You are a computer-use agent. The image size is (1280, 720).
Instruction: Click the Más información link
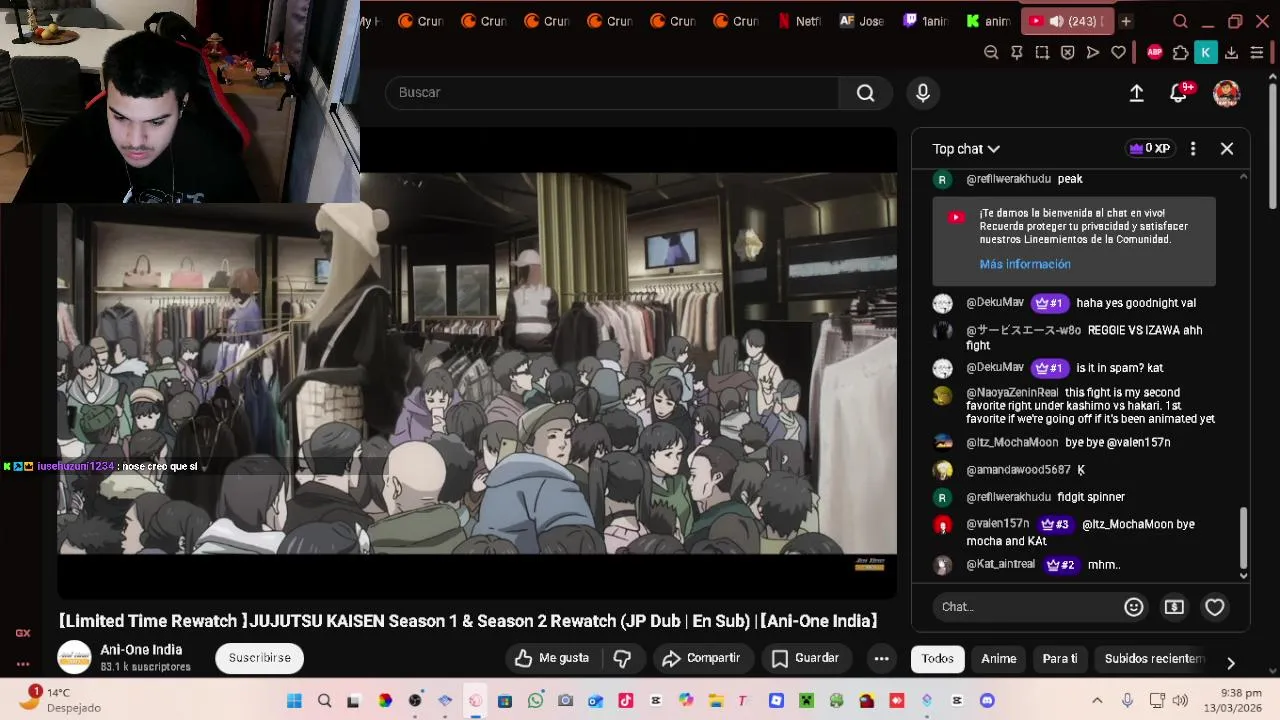coord(1025,264)
